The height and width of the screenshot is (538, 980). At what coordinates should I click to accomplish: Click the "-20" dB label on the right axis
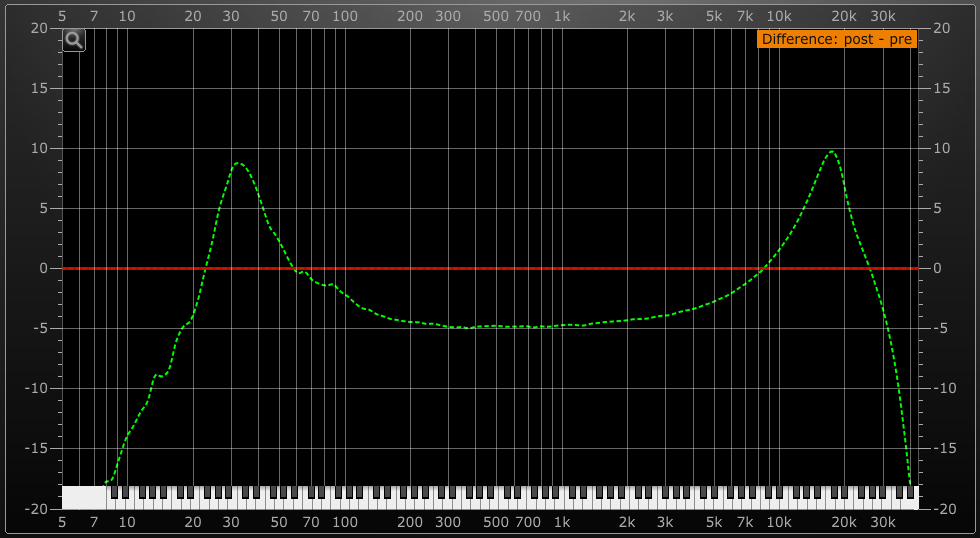tap(941, 508)
